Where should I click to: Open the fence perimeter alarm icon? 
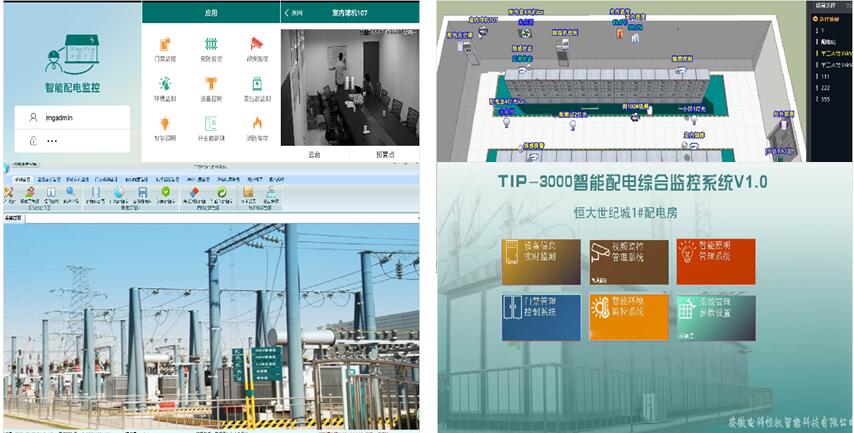tap(211, 44)
